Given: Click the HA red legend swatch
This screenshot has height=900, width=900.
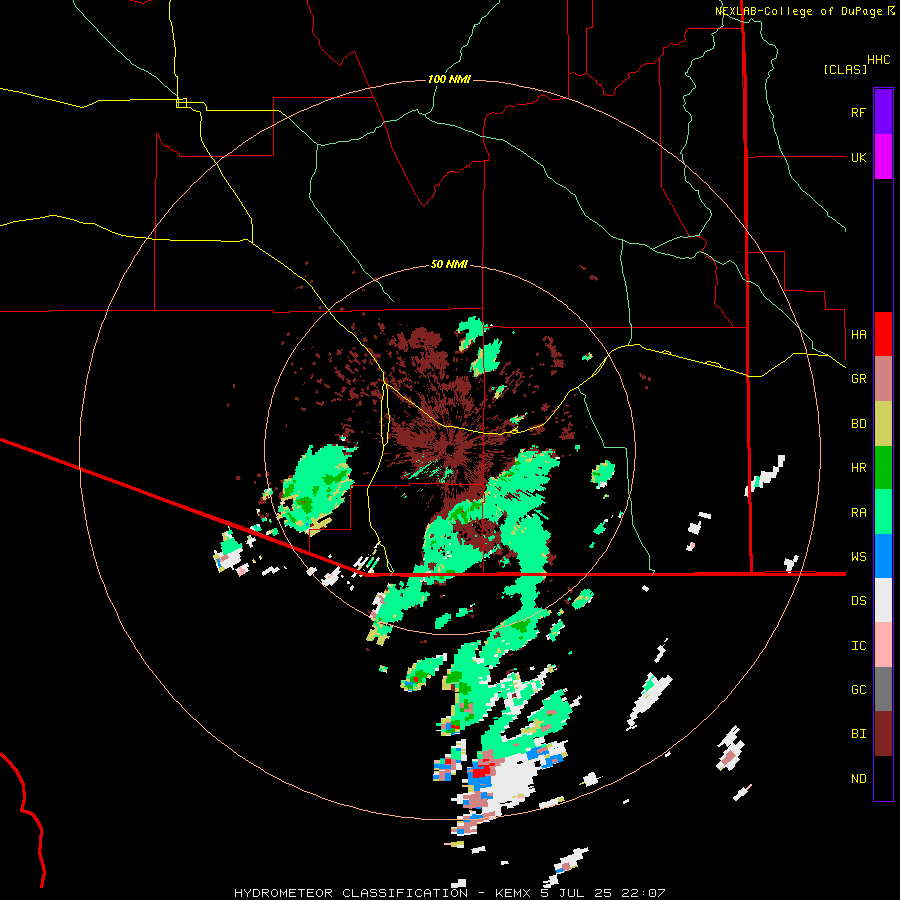Looking at the screenshot, I should pos(883,334).
